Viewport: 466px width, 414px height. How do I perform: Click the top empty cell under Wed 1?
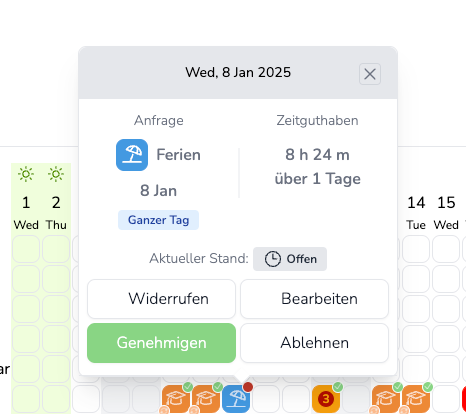26,249
